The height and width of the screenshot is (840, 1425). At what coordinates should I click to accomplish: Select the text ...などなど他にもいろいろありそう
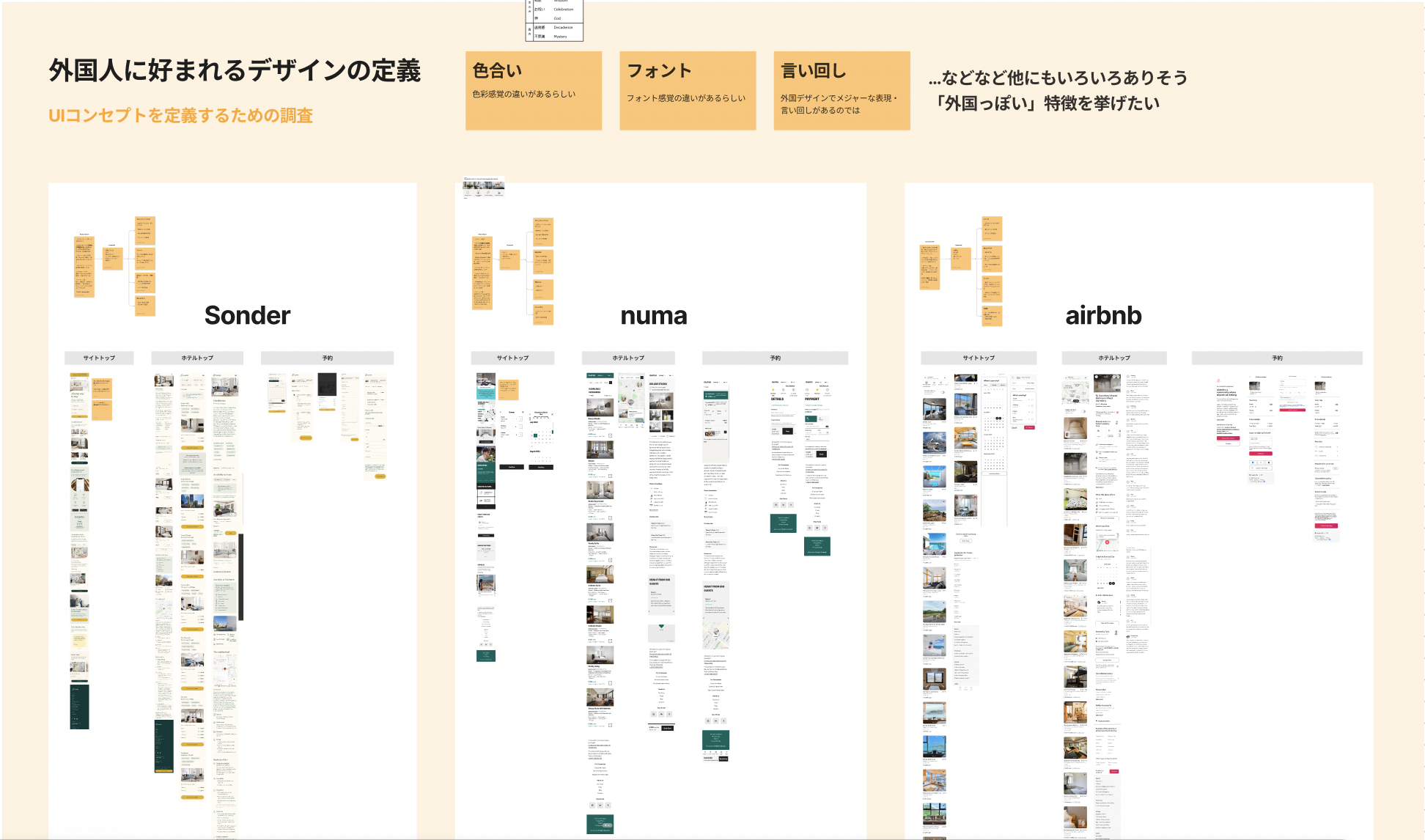1058,77
